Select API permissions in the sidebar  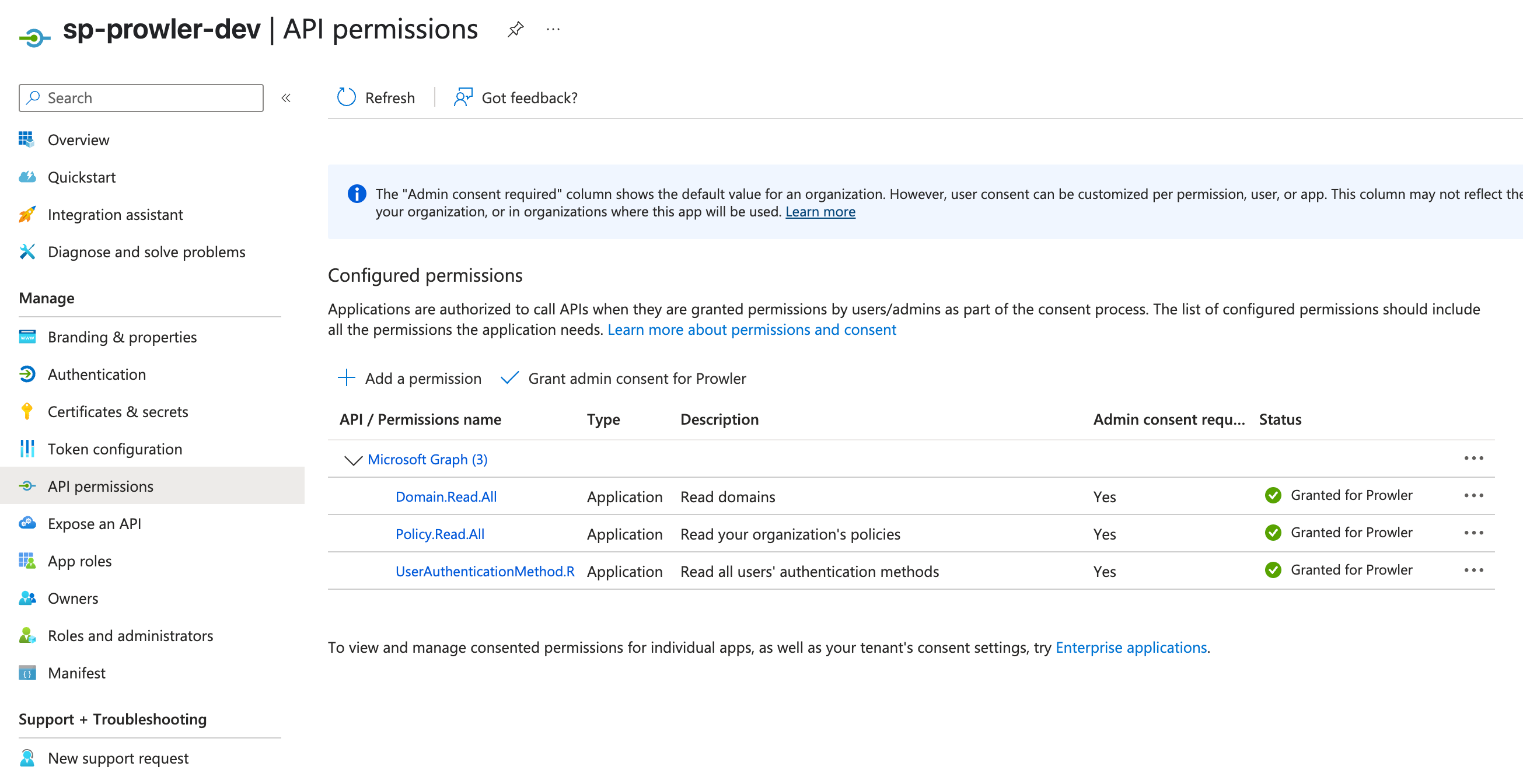coord(152,485)
